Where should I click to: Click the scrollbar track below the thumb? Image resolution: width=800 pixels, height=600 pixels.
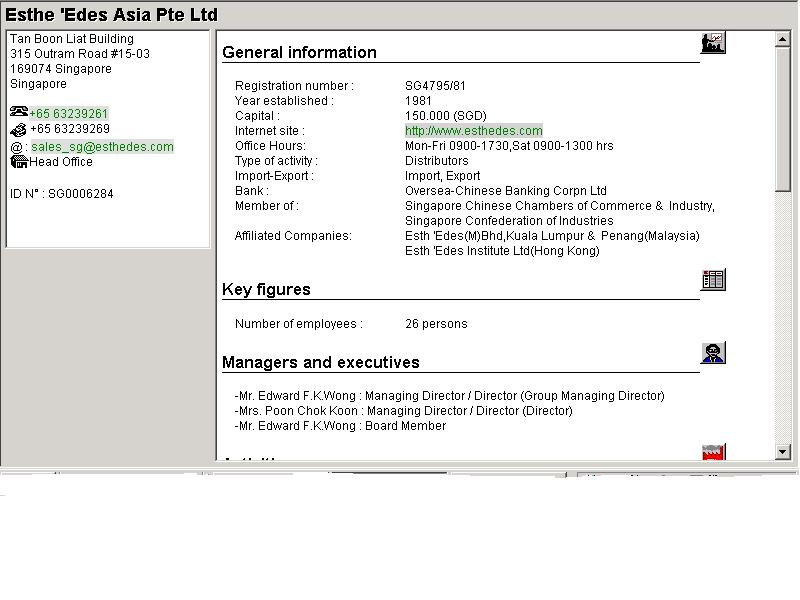click(783, 320)
